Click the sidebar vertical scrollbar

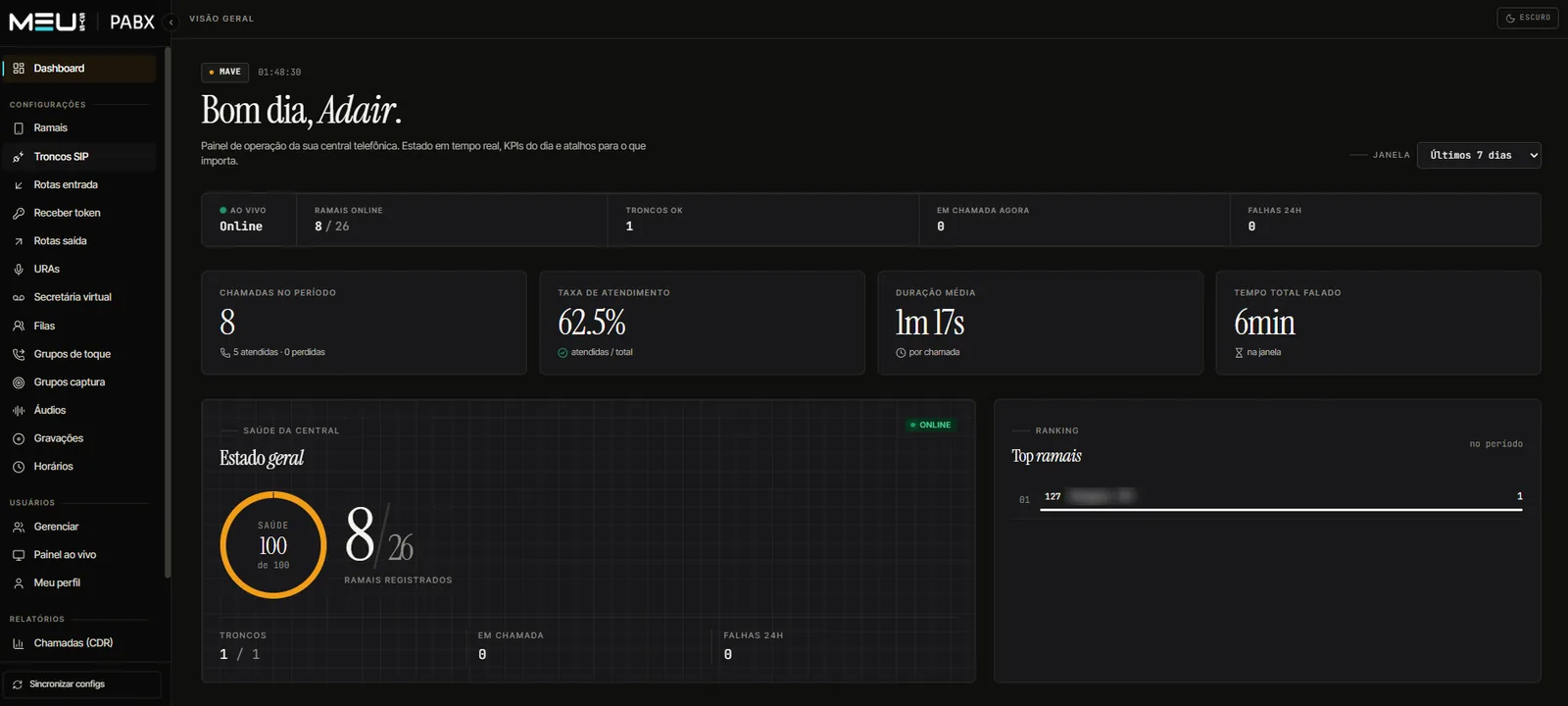(168, 314)
